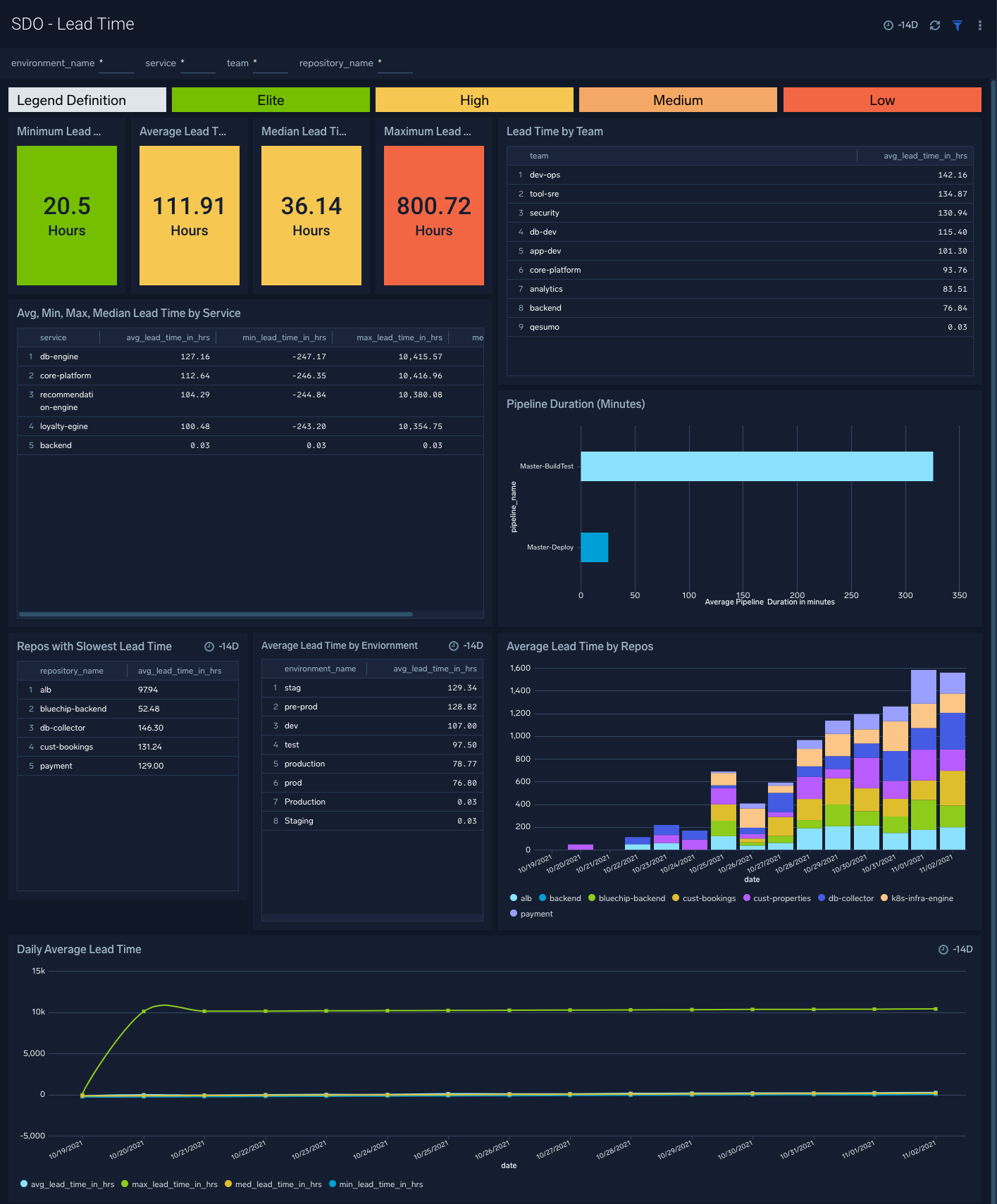The height and width of the screenshot is (1204, 997).
Task: Click the service table horizontal scrollbar
Action: tap(216, 614)
